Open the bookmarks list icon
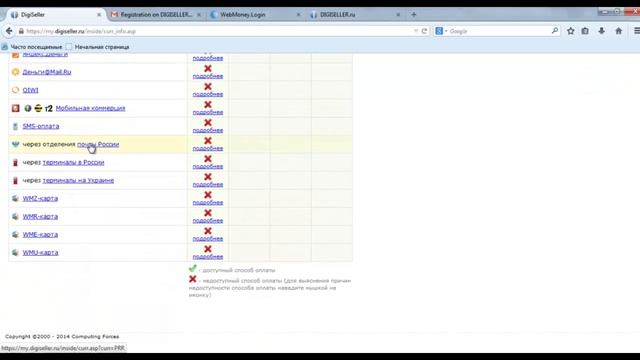The height and width of the screenshot is (360, 640). pyautogui.click(x=585, y=31)
